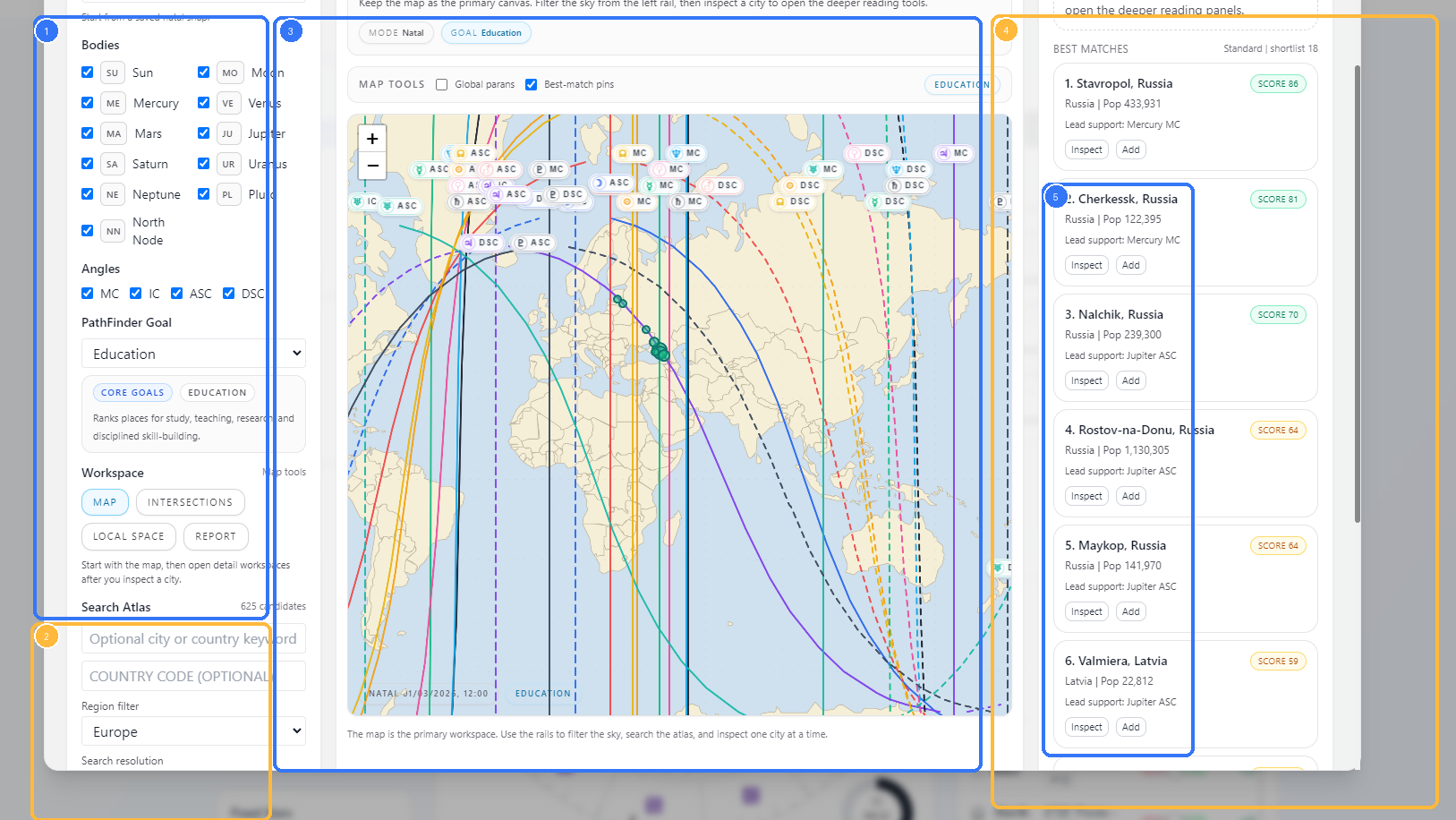
Task: Inspect Rostov-na-Donu, Russia
Action: [1086, 496]
